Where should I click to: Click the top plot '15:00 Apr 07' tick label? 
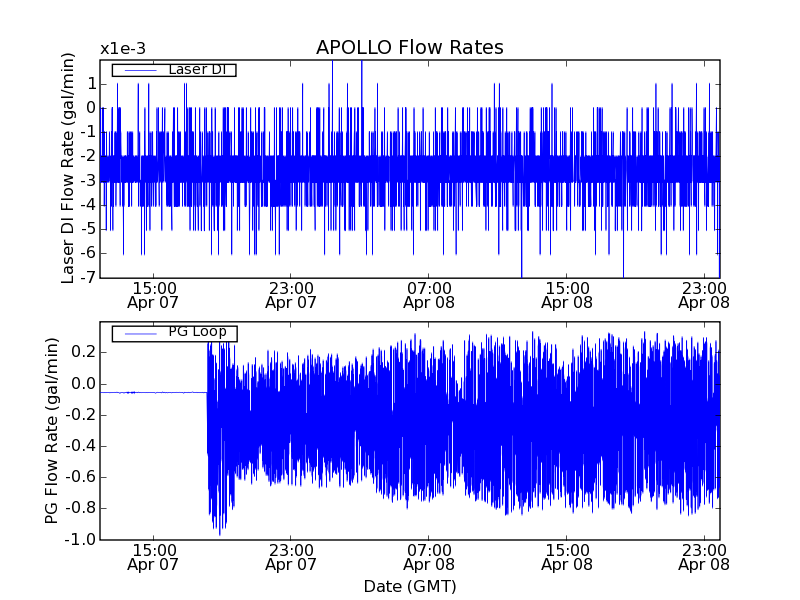pyautogui.click(x=153, y=295)
